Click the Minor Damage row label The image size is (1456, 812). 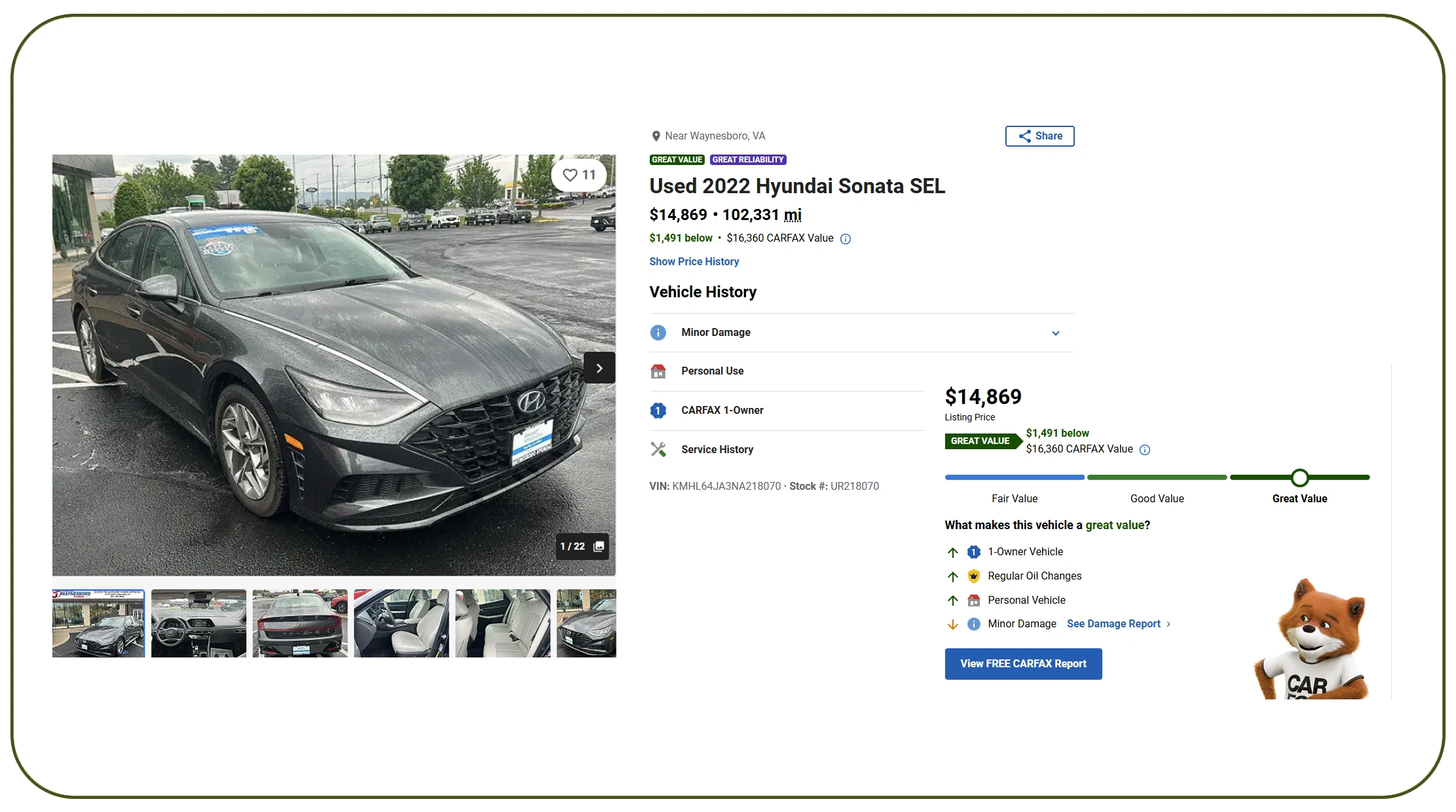coord(716,333)
